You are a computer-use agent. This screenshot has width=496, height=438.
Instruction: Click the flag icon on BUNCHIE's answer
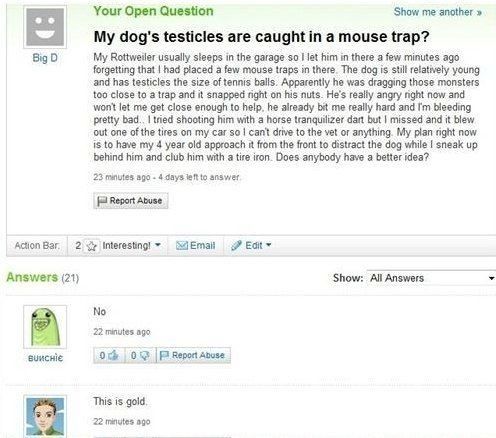164,355
